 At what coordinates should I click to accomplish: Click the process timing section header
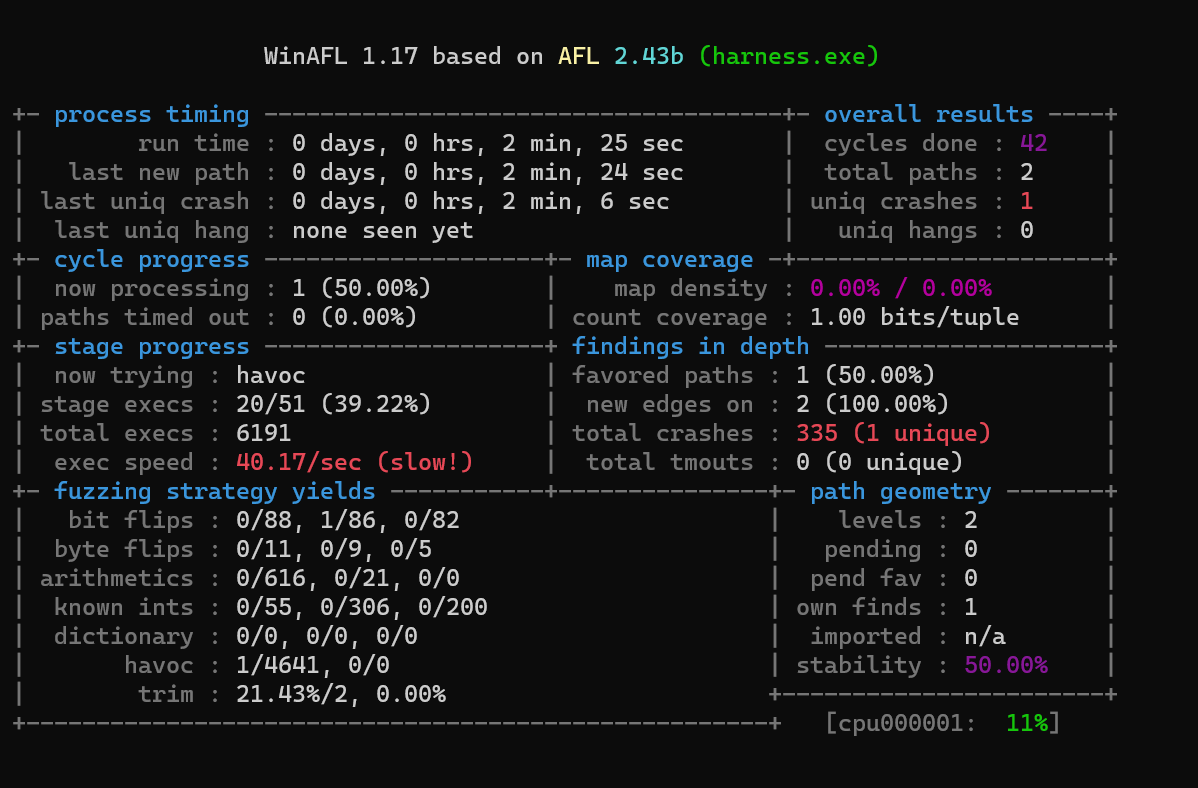click(x=151, y=115)
